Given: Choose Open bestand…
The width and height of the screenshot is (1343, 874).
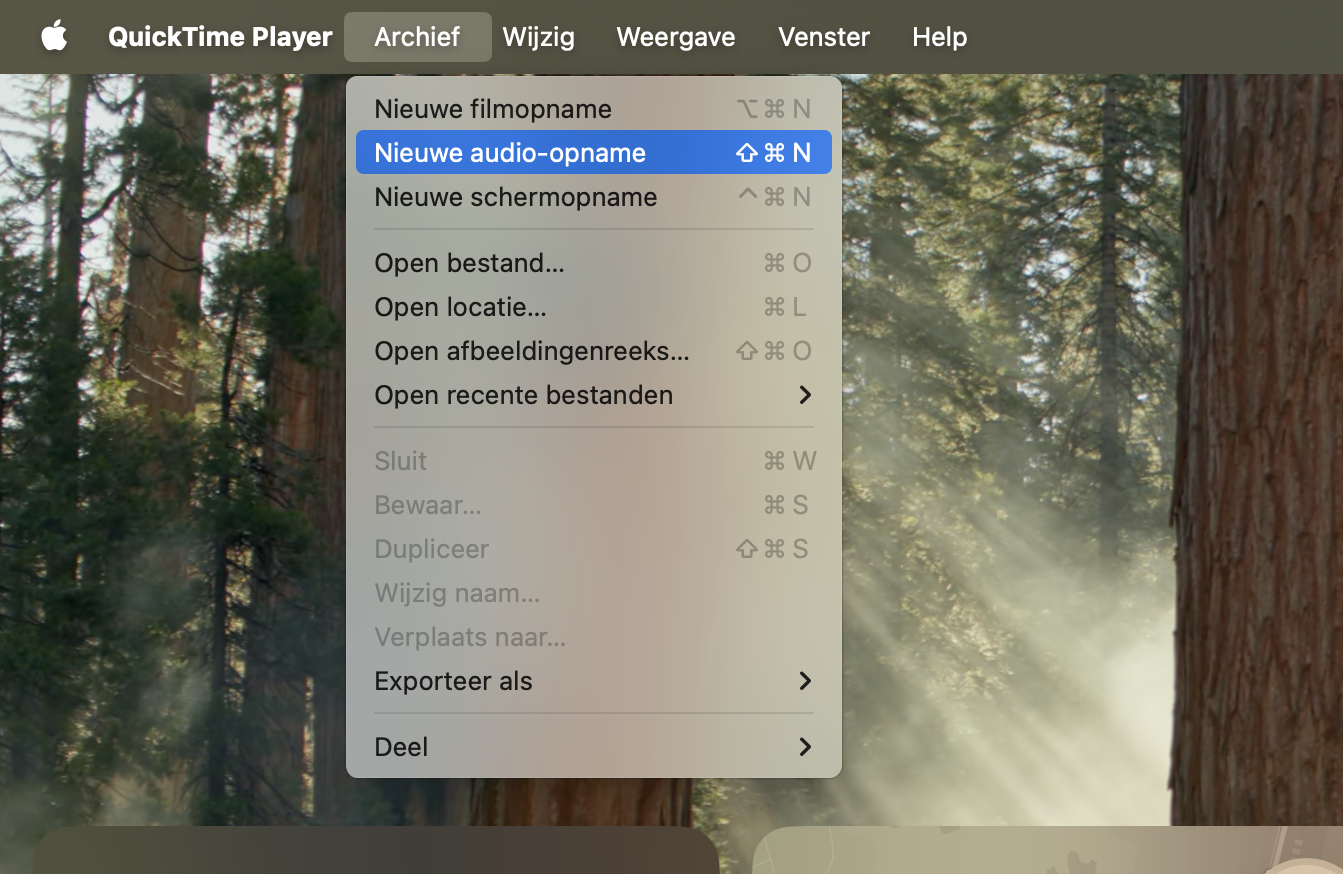Looking at the screenshot, I should coord(594,263).
